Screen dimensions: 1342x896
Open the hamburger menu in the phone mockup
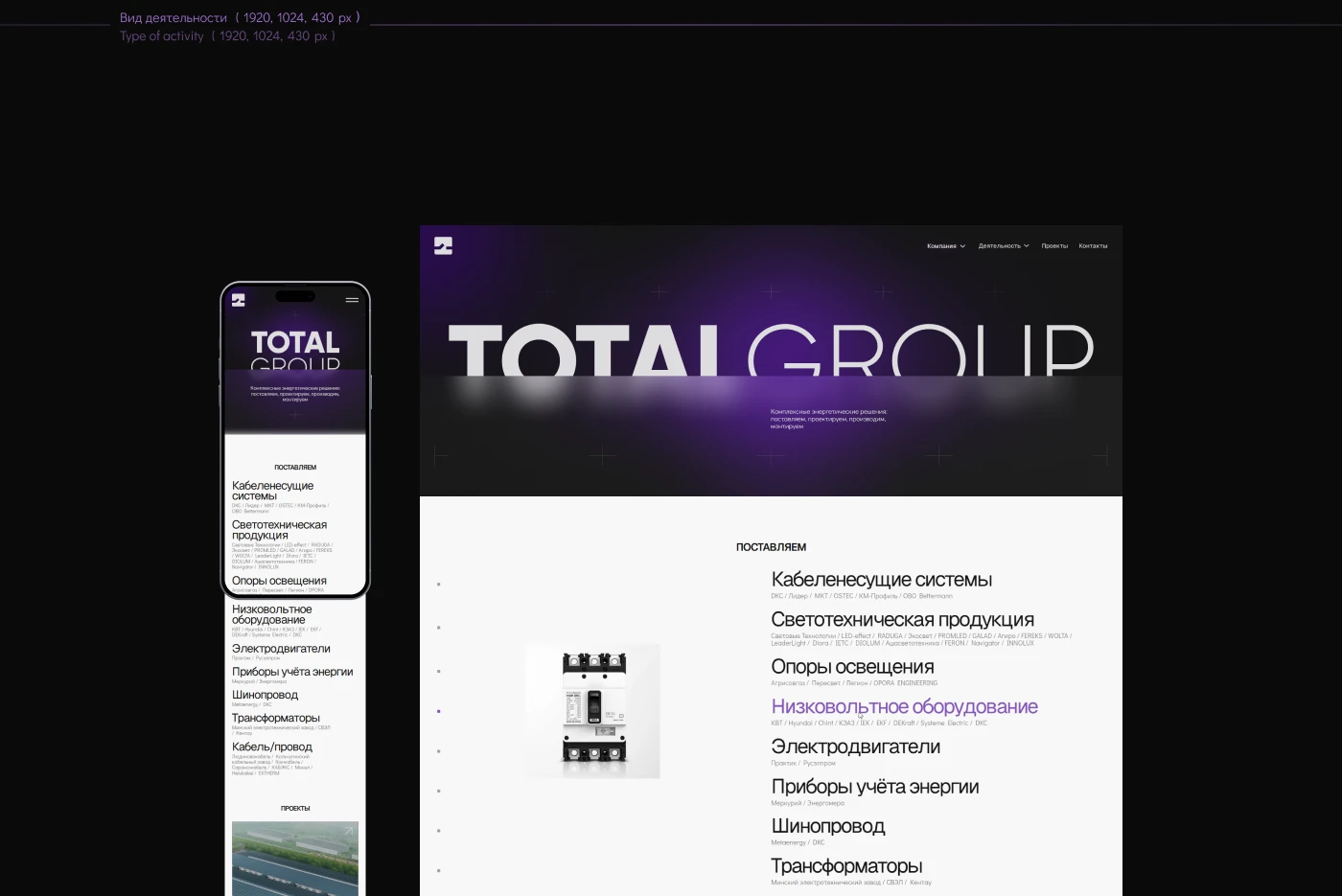coord(352,300)
